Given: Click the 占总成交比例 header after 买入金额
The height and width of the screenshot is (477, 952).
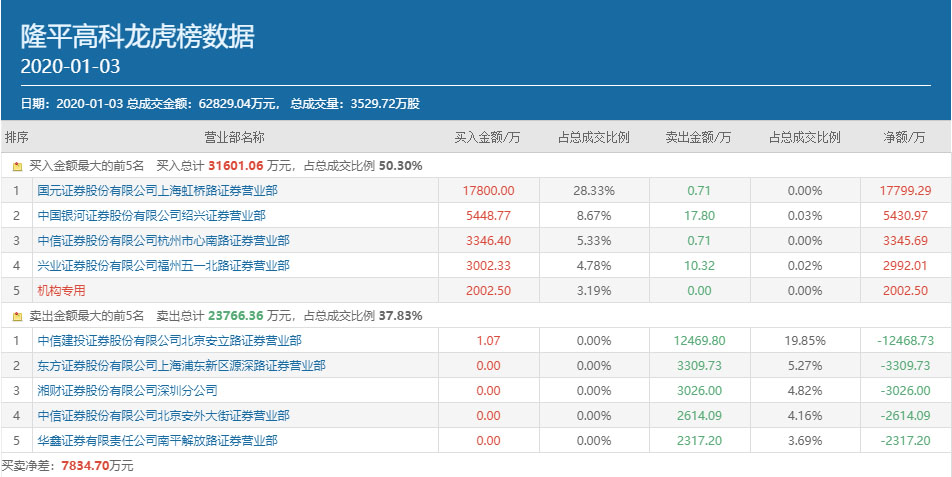Looking at the screenshot, I should (x=594, y=137).
